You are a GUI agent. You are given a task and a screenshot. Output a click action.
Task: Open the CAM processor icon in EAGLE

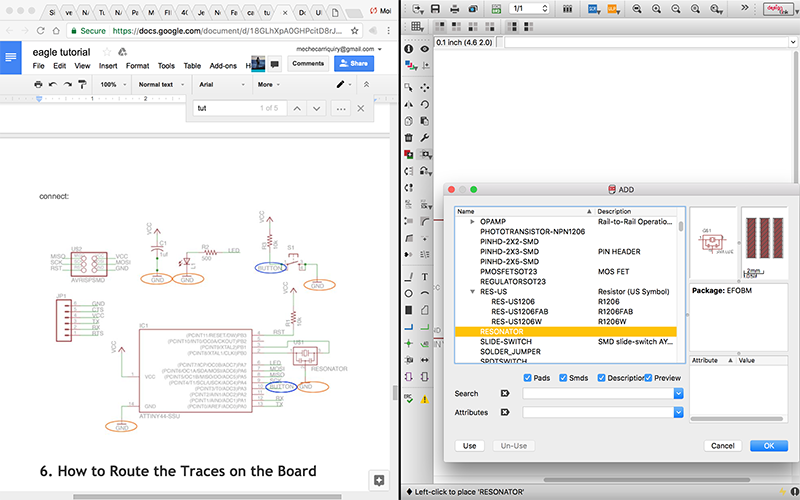473,9
